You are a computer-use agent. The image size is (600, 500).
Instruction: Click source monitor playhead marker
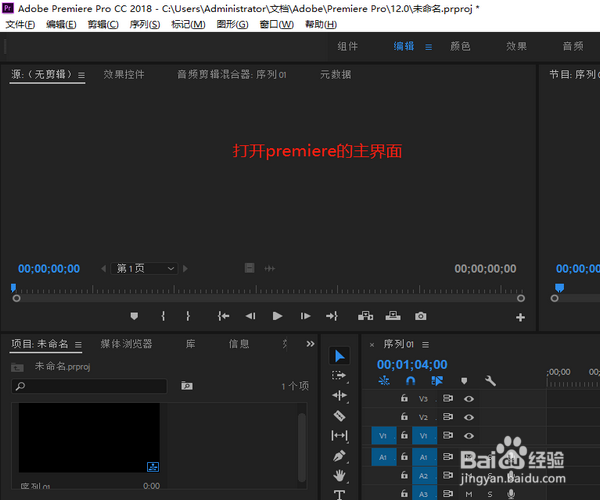(13, 288)
